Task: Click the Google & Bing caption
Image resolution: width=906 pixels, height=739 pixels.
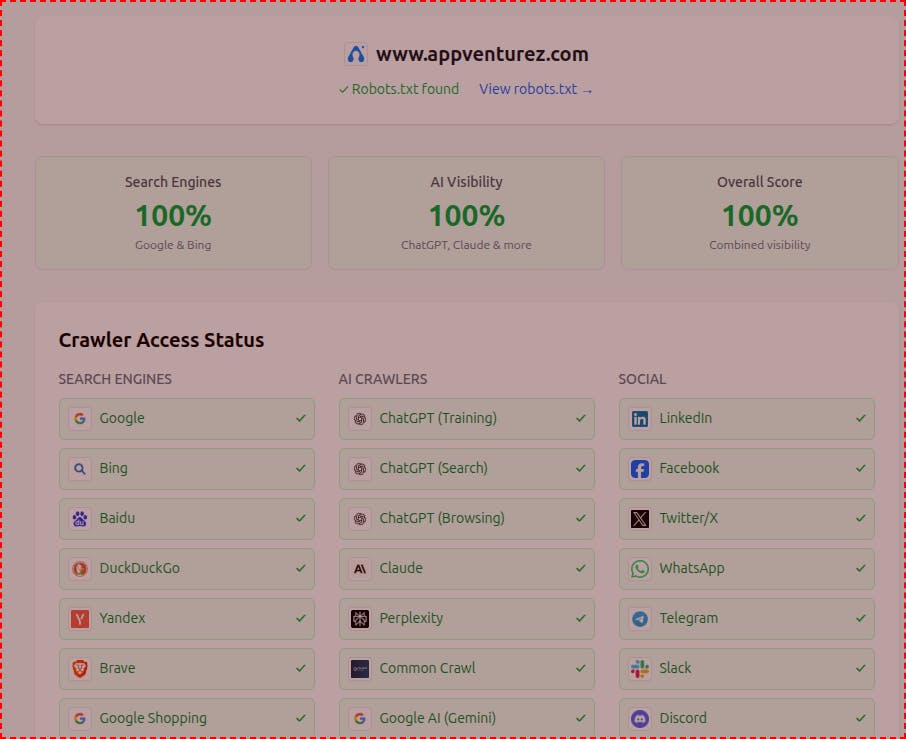Action: pos(173,245)
